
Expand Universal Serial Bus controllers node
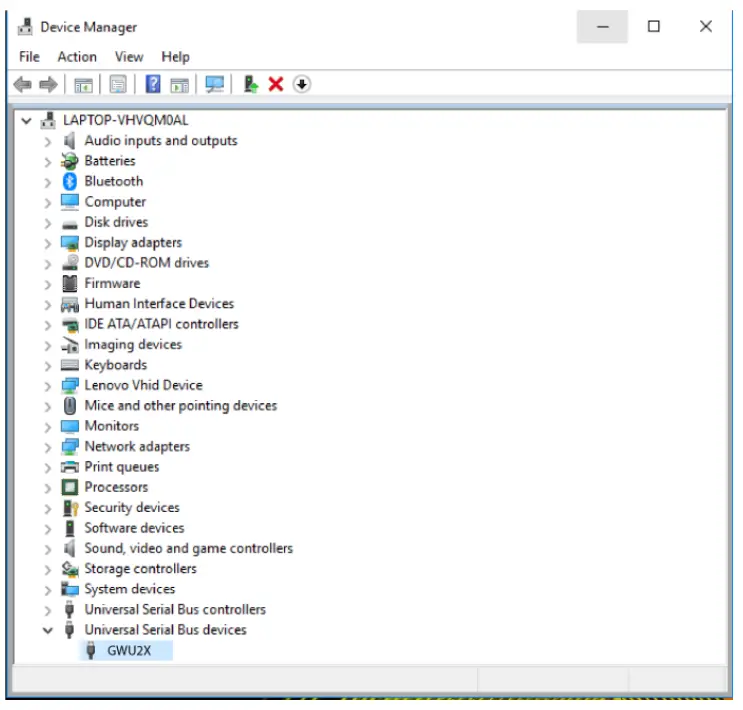click(47, 610)
